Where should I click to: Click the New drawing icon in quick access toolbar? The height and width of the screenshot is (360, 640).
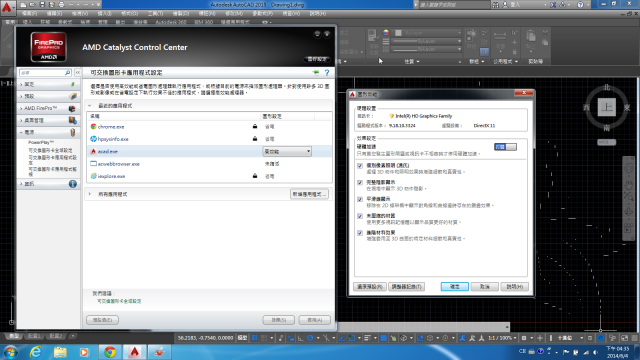(24, 4)
